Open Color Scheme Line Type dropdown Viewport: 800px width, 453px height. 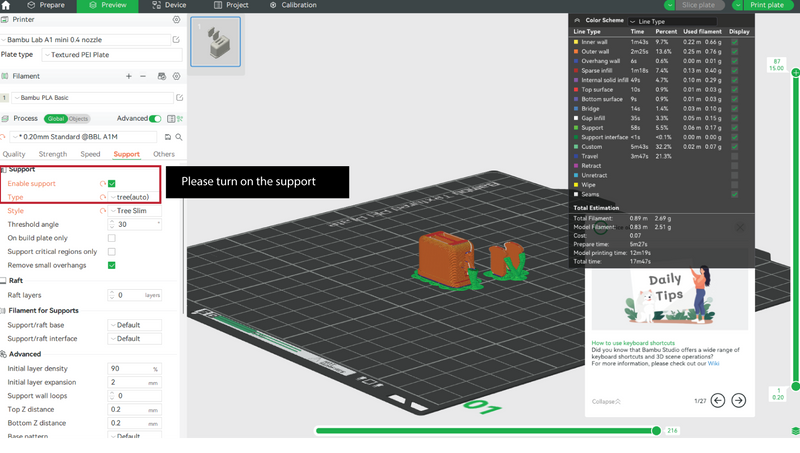point(672,21)
